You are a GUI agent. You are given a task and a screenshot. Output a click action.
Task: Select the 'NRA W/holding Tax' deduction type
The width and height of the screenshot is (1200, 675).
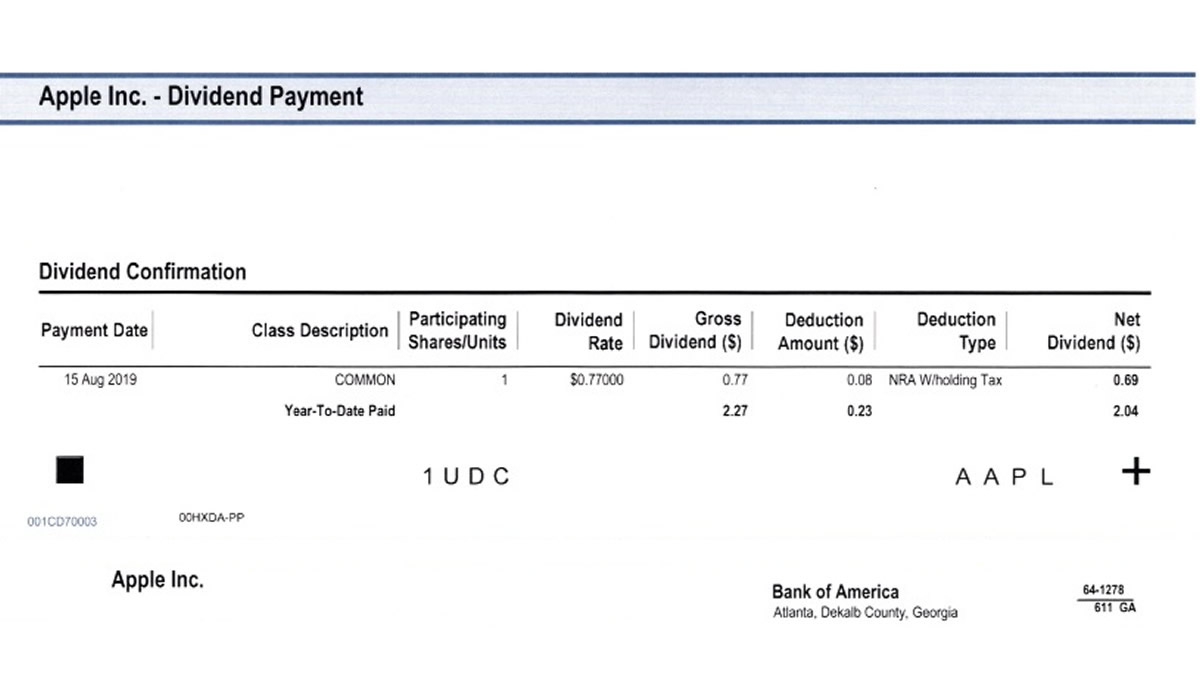[x=945, y=380]
